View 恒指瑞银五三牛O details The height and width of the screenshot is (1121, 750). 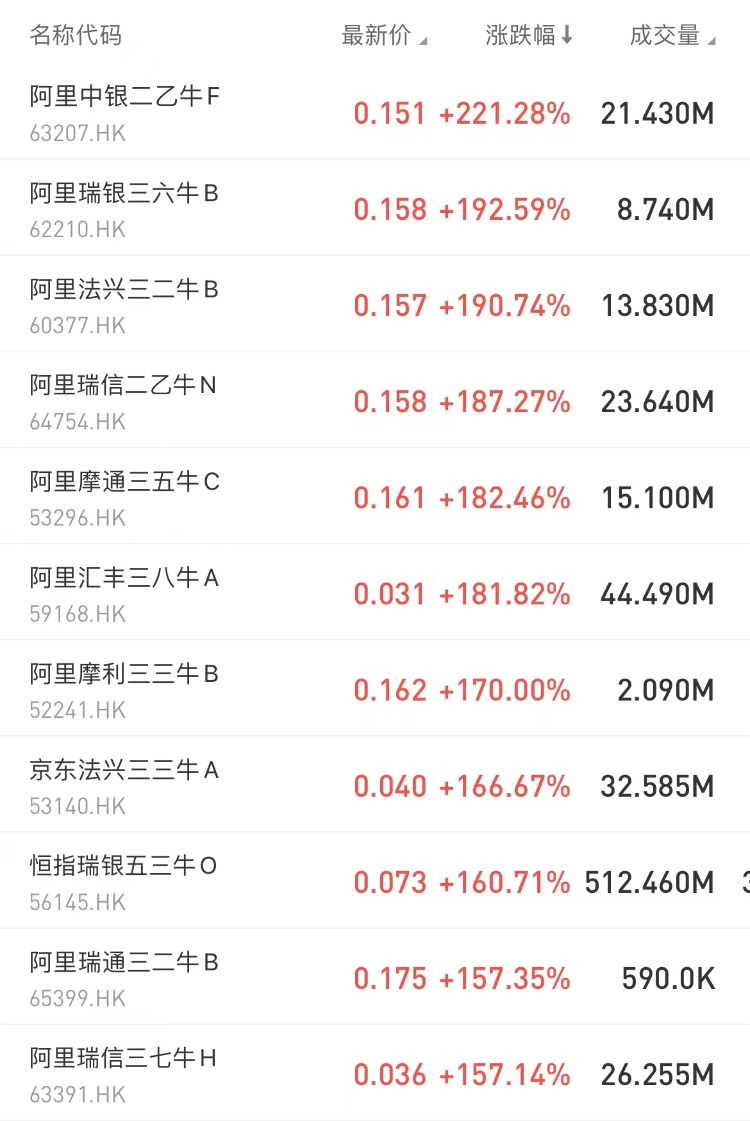(x=123, y=865)
